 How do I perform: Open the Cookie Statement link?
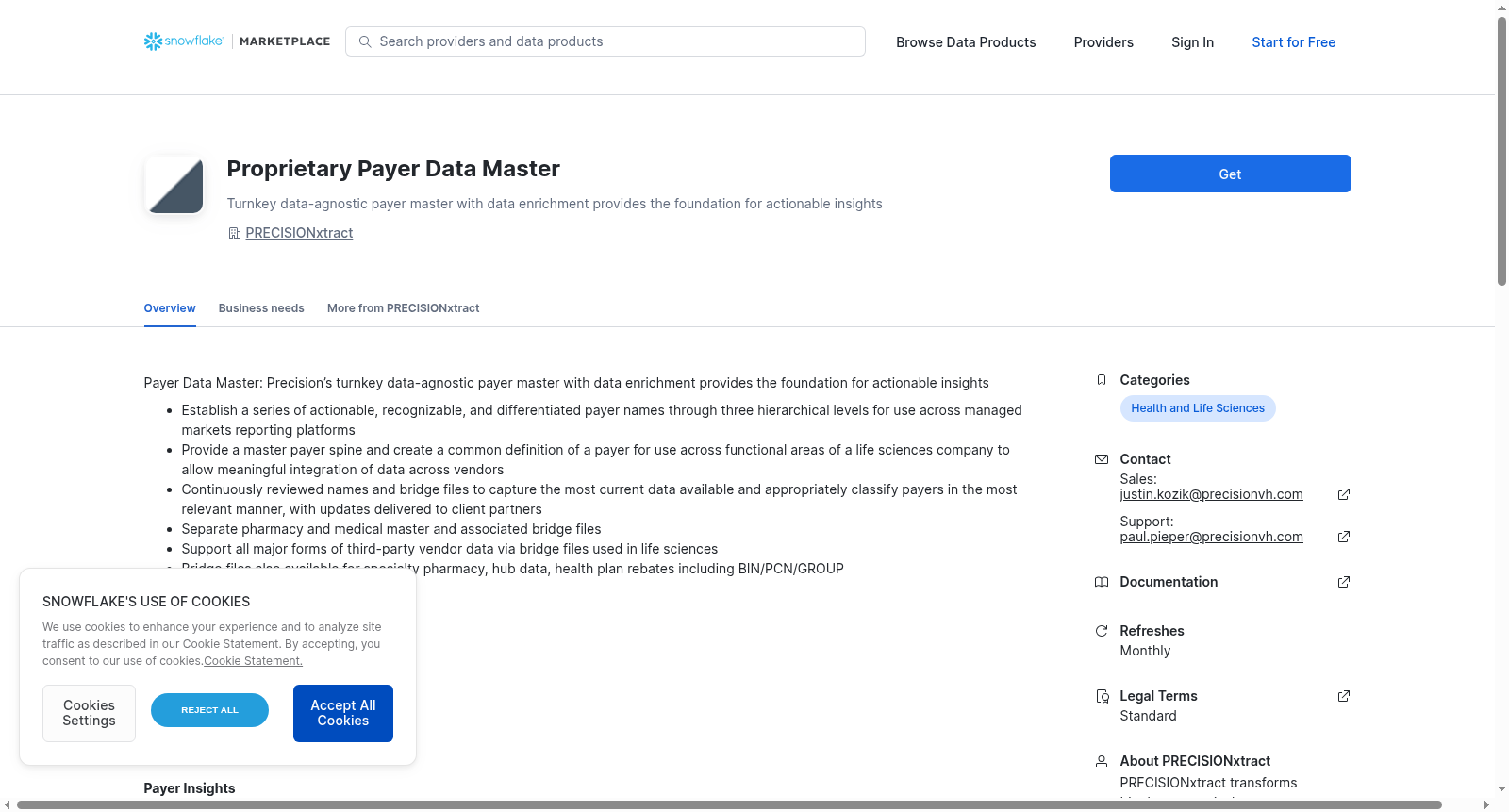tap(253, 661)
